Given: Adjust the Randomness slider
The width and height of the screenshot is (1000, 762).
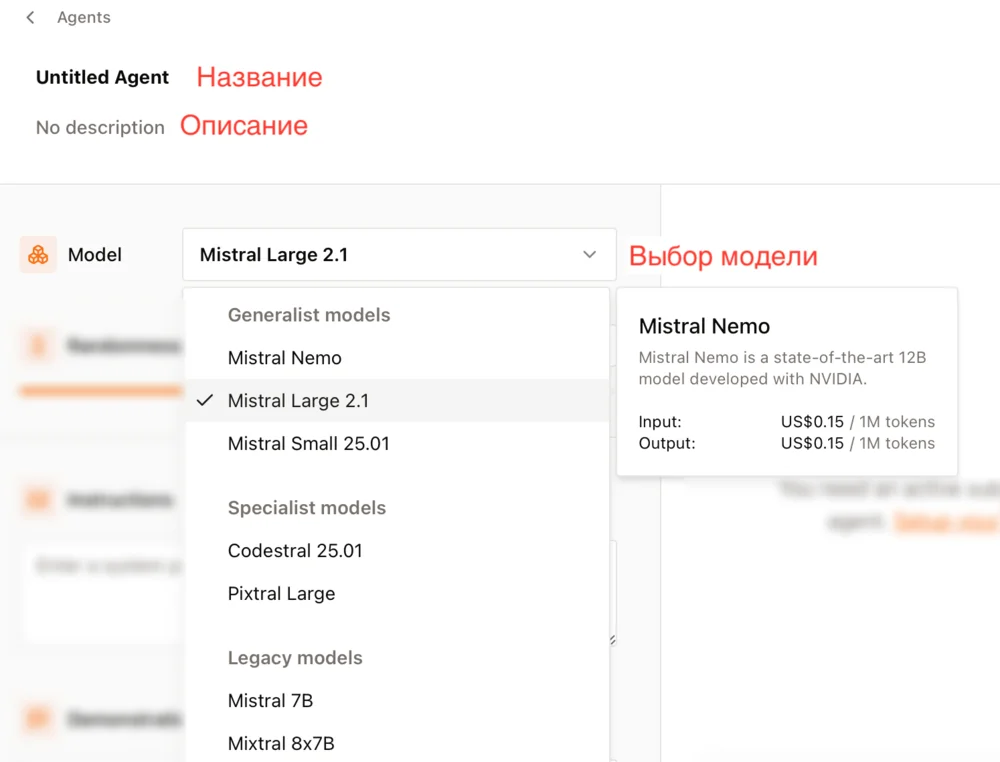Looking at the screenshot, I should 100,392.
